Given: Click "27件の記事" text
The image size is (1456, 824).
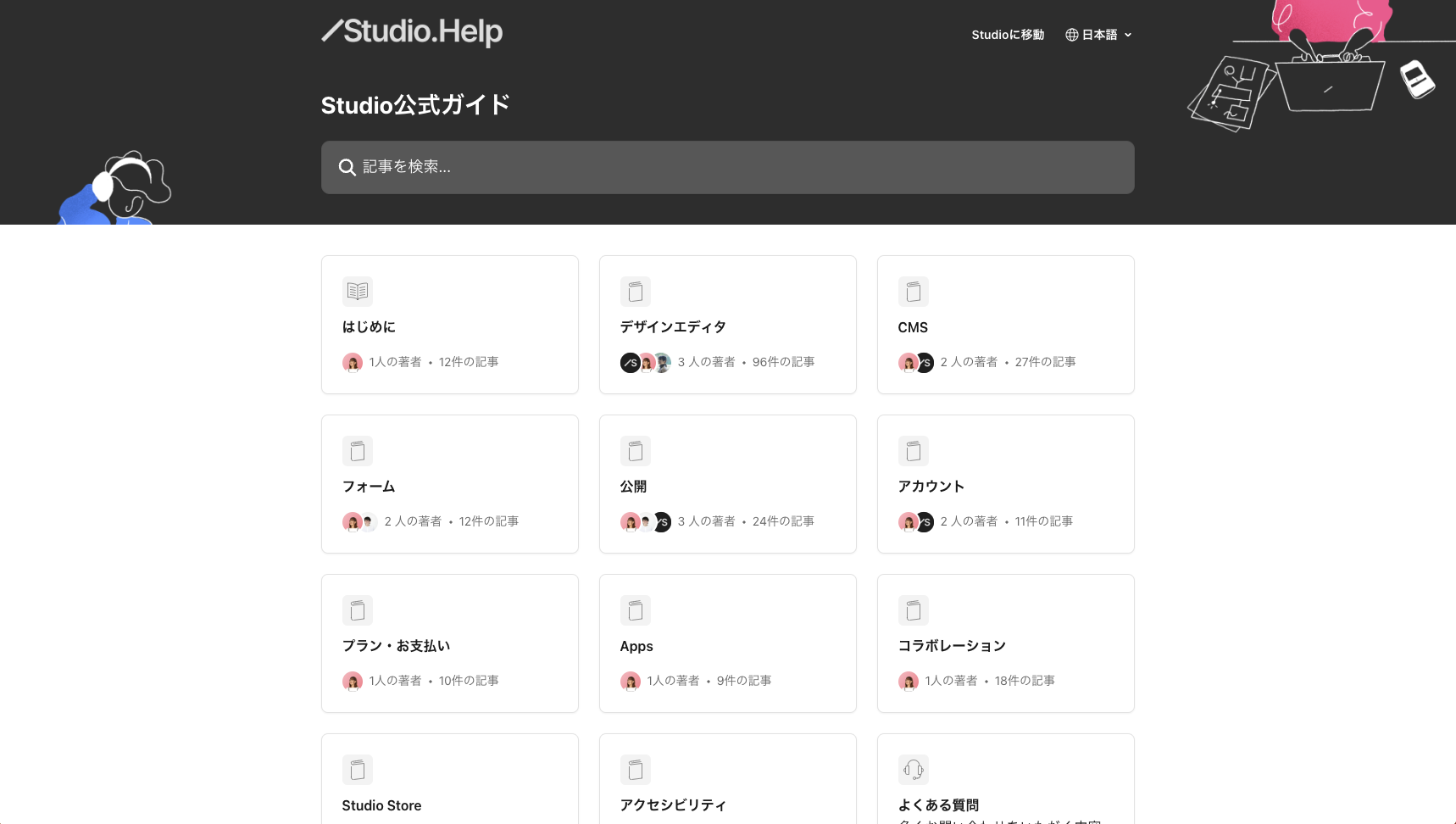Looking at the screenshot, I should point(1045,362).
